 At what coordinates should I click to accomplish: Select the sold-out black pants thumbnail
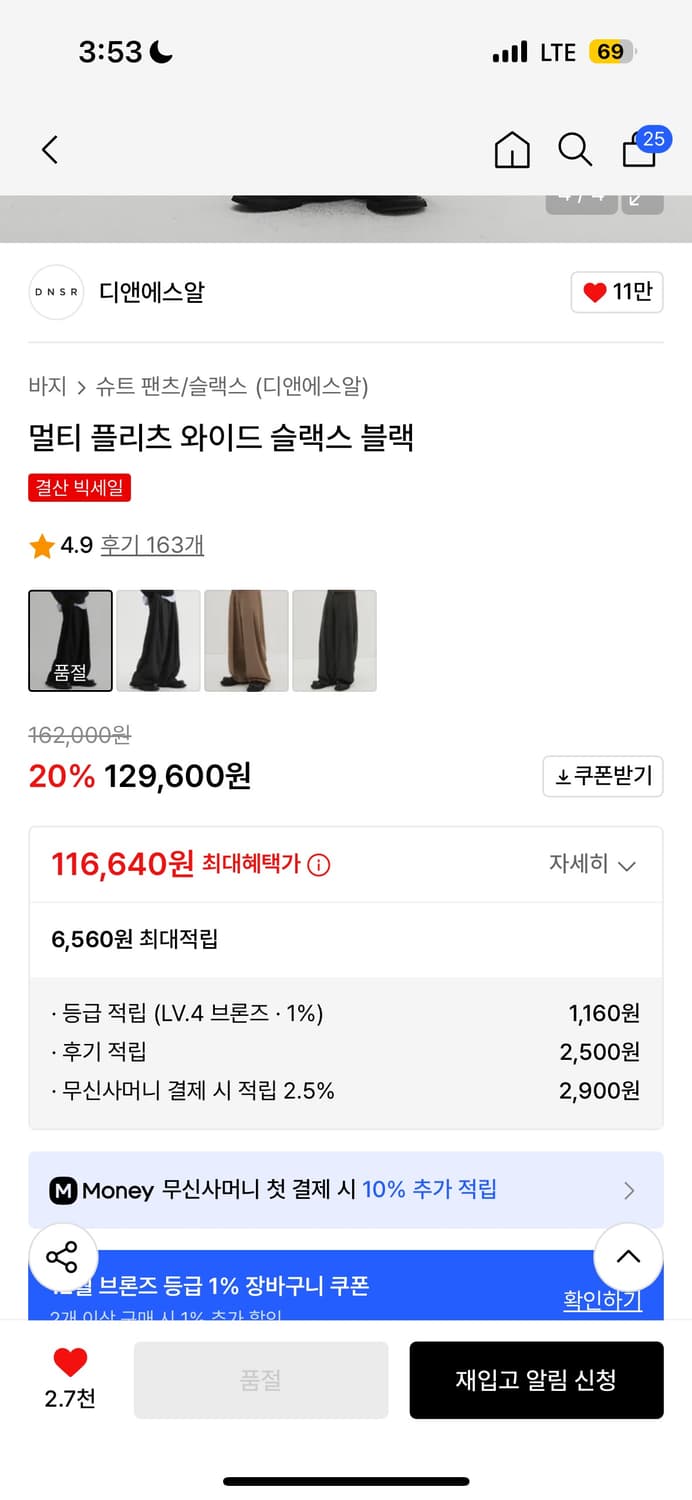pyautogui.click(x=70, y=640)
